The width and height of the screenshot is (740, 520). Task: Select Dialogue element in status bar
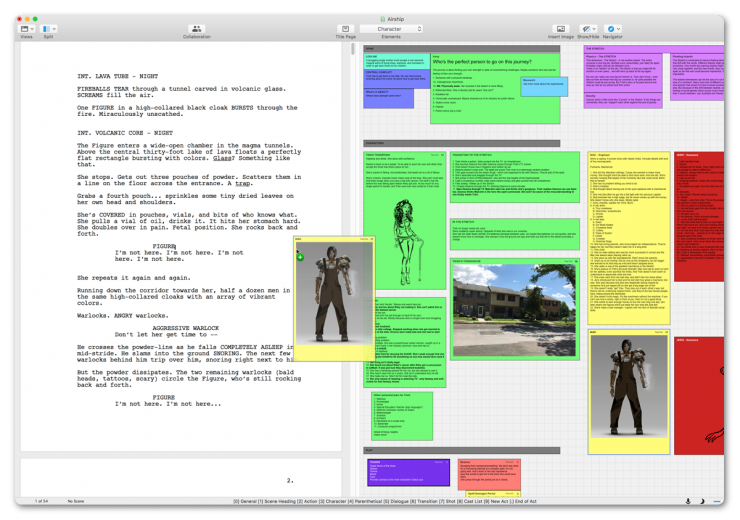[396, 502]
